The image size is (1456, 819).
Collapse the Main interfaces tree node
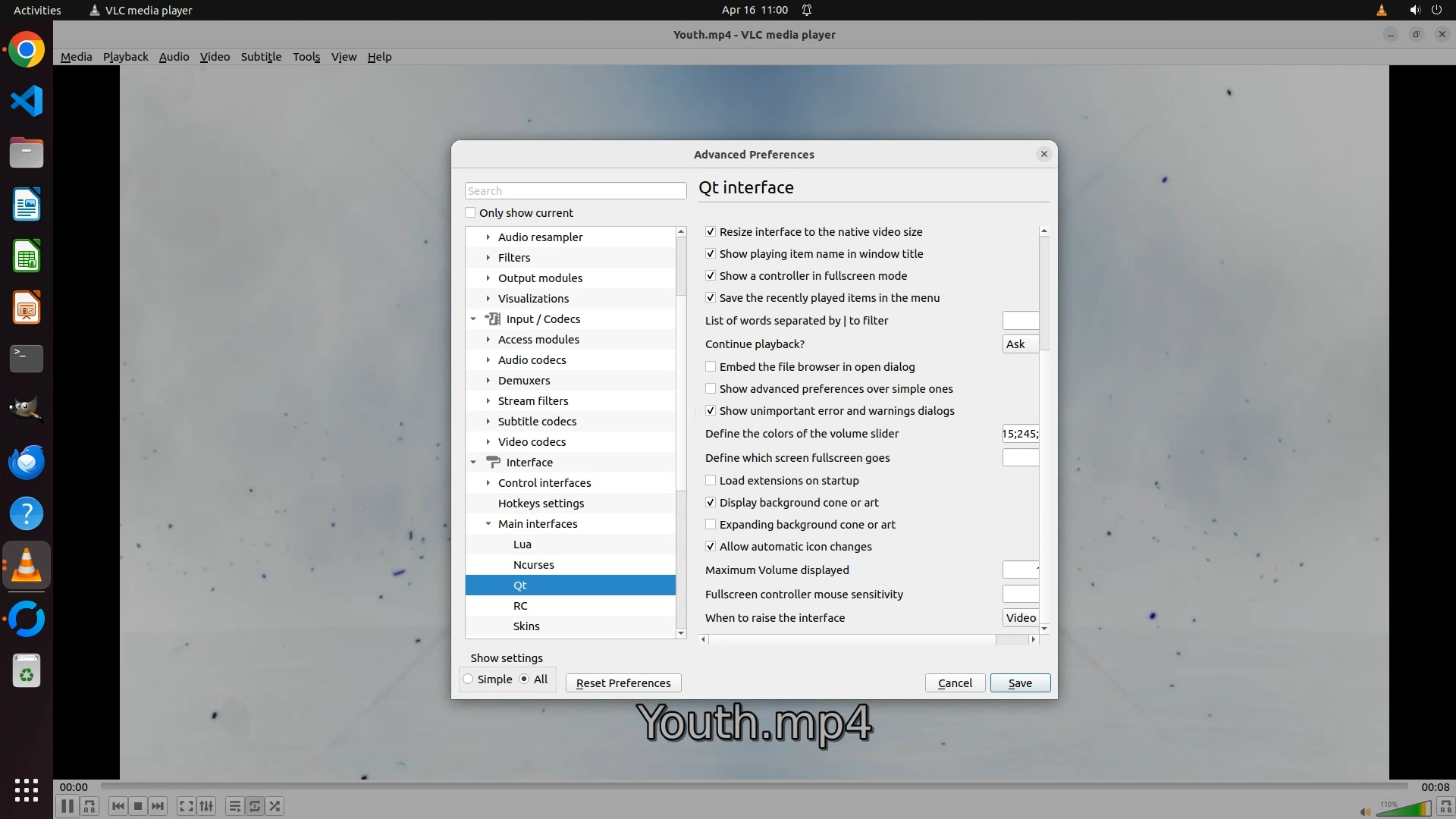[488, 524]
